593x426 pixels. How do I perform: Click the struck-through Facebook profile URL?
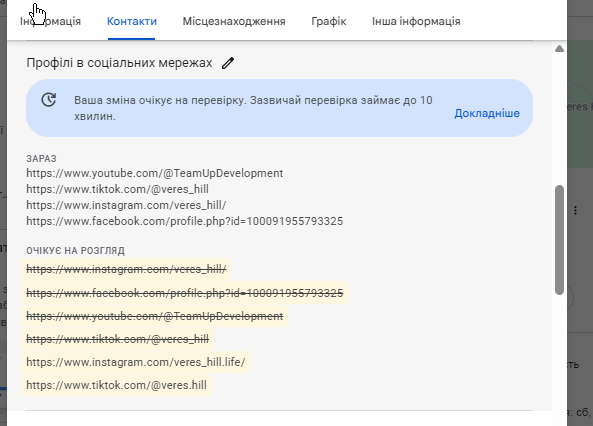point(185,293)
